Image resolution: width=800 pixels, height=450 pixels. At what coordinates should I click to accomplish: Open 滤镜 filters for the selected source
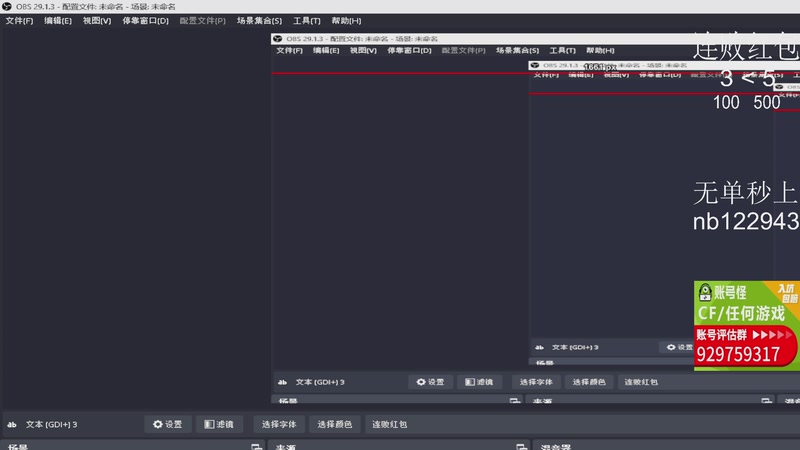pyautogui.click(x=219, y=424)
